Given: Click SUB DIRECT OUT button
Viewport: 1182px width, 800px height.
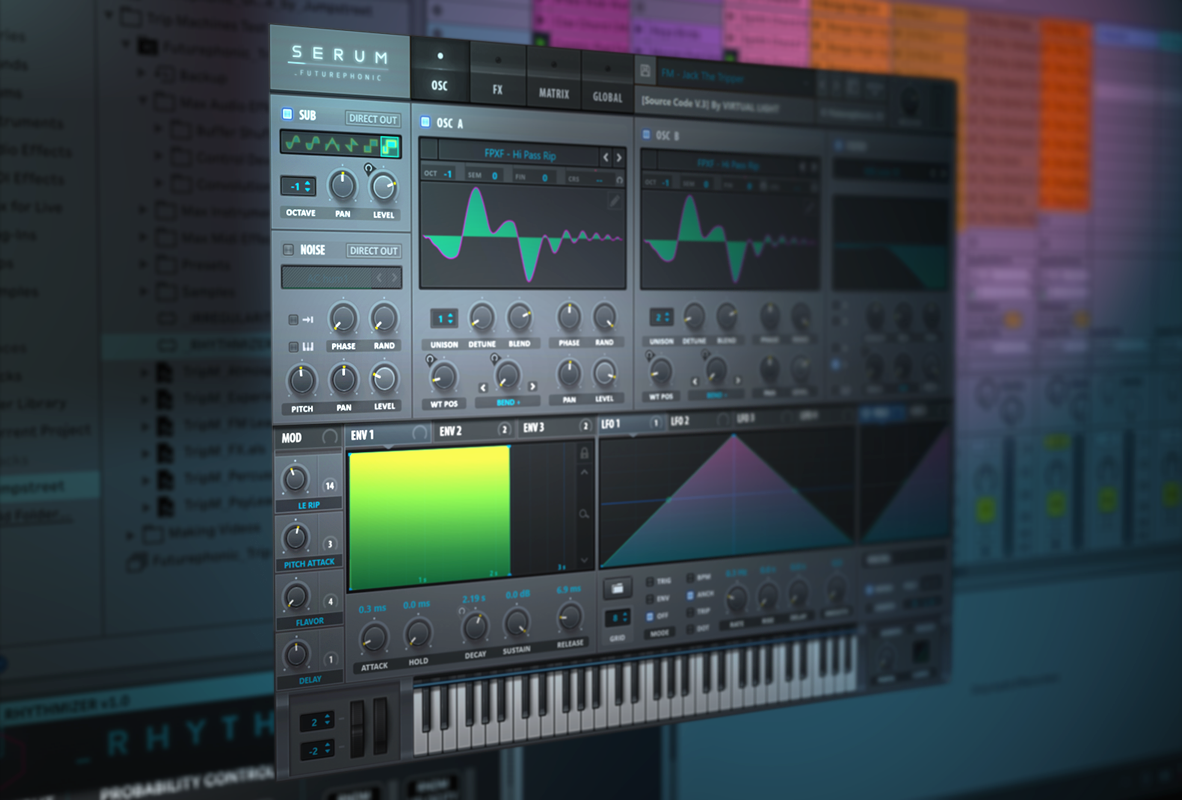Looking at the screenshot, I should [x=373, y=119].
